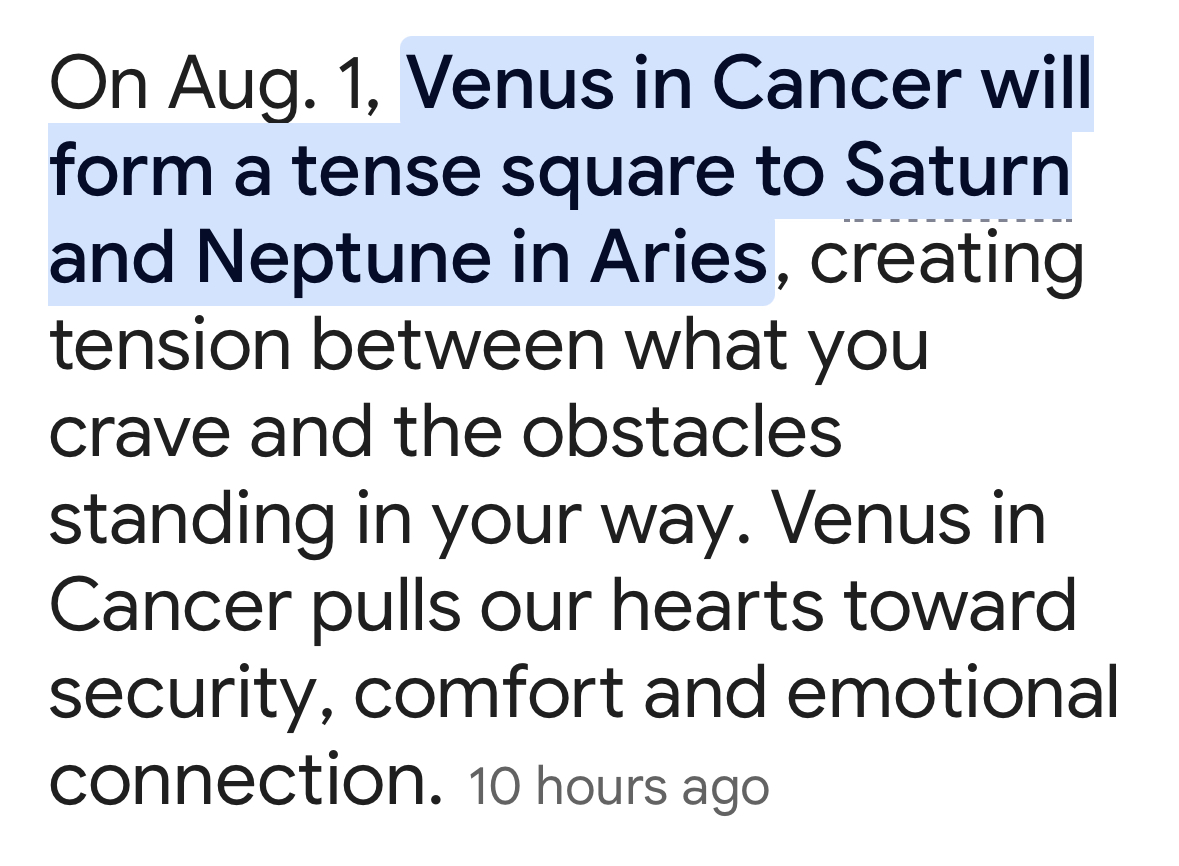This screenshot has height=866, width=1179.
Task: Click the dotted-underlined word Saturn
Action: pyautogui.click(x=957, y=172)
